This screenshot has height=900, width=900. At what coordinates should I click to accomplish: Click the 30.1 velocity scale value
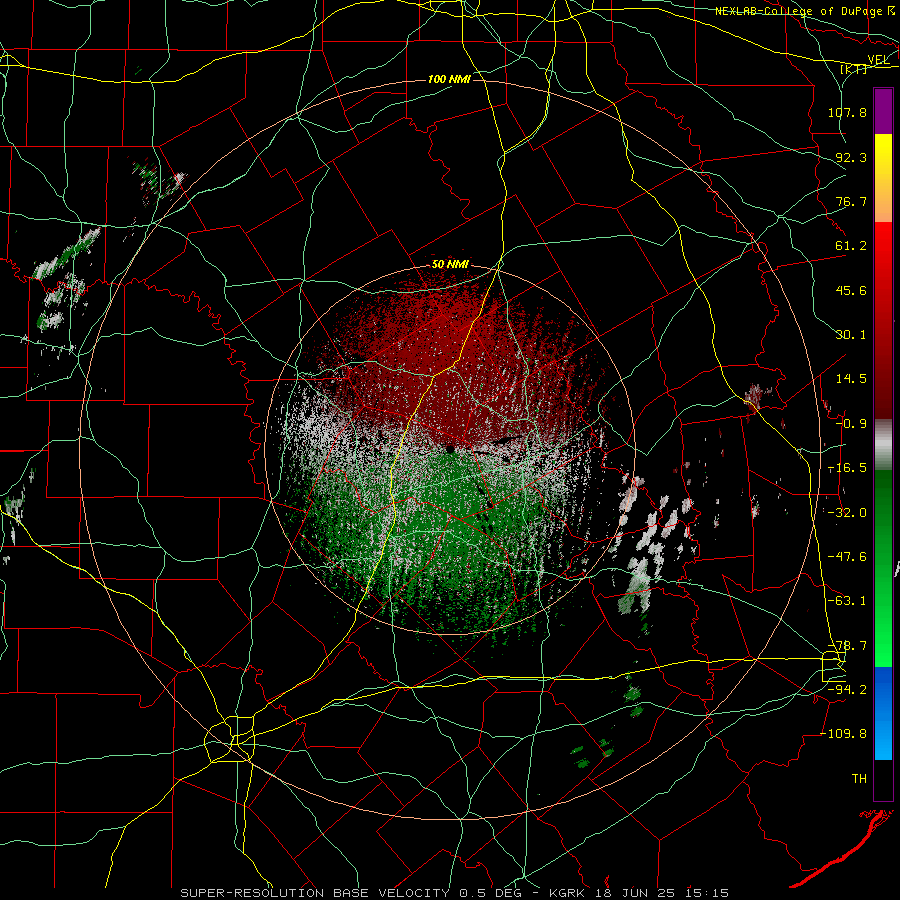click(x=851, y=335)
